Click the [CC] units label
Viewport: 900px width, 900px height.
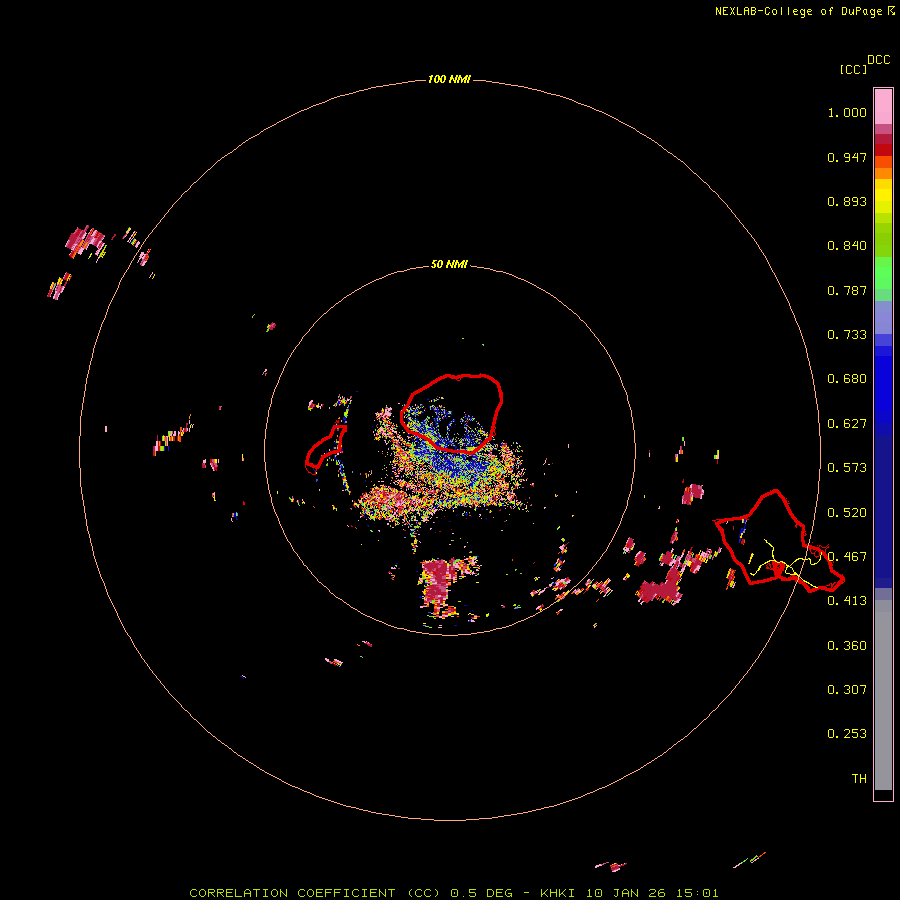[853, 69]
